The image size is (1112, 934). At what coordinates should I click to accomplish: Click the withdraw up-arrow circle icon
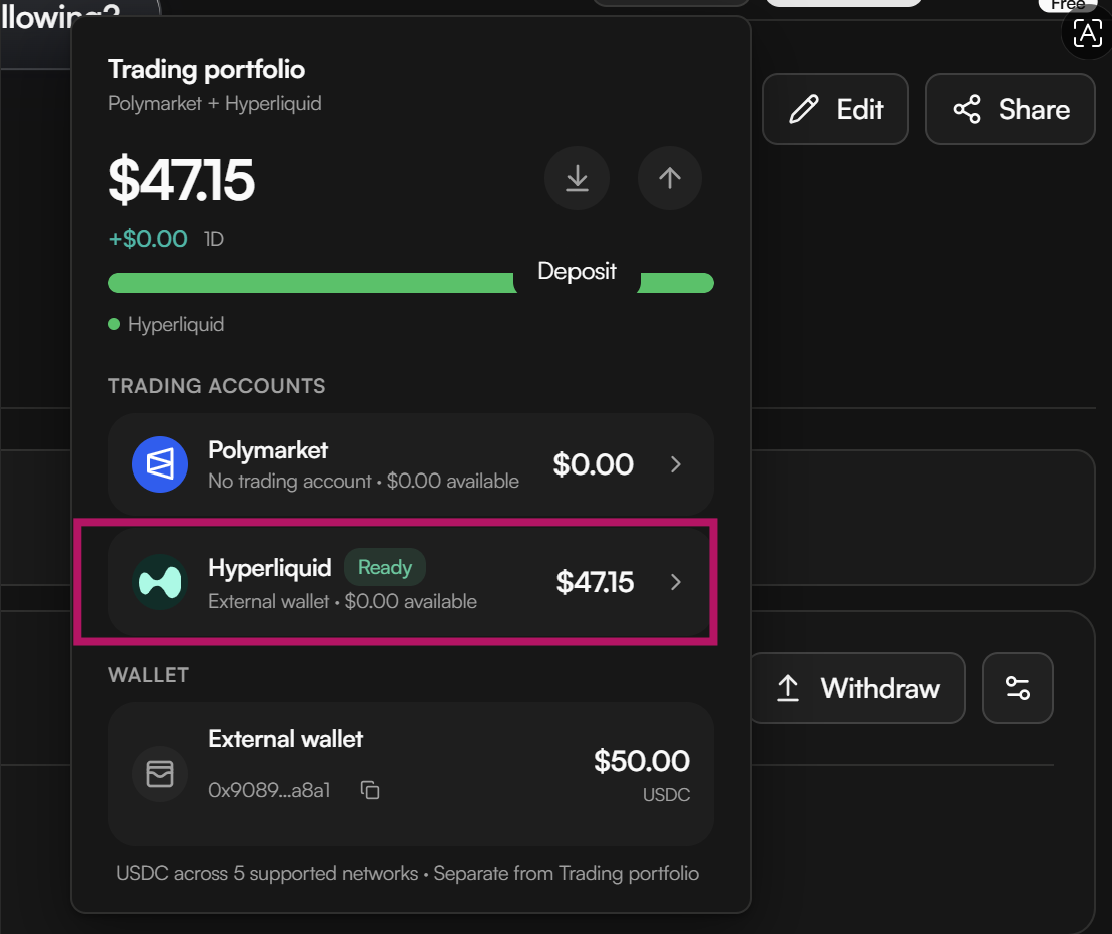point(669,178)
